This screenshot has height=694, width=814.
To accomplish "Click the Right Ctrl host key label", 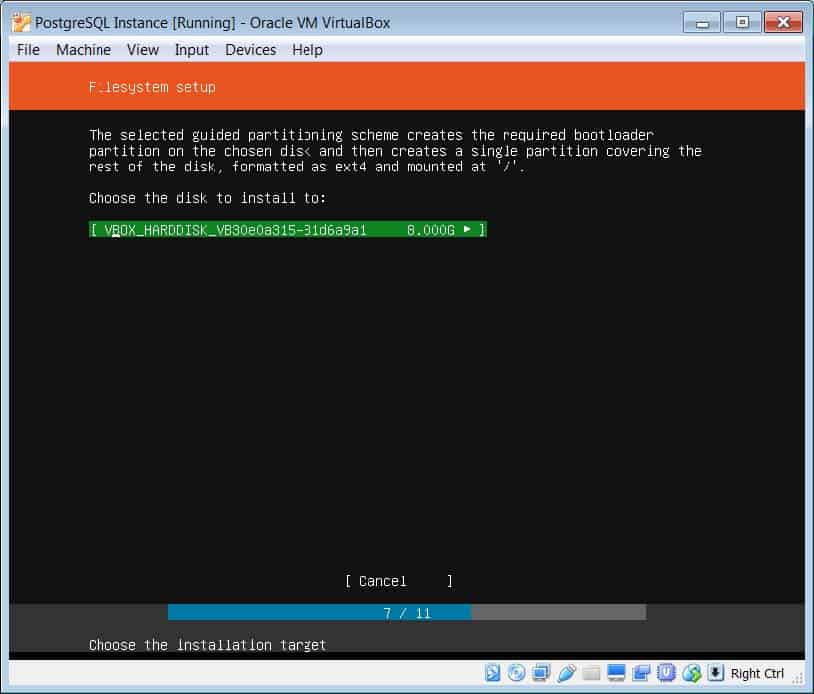I will (x=757, y=674).
